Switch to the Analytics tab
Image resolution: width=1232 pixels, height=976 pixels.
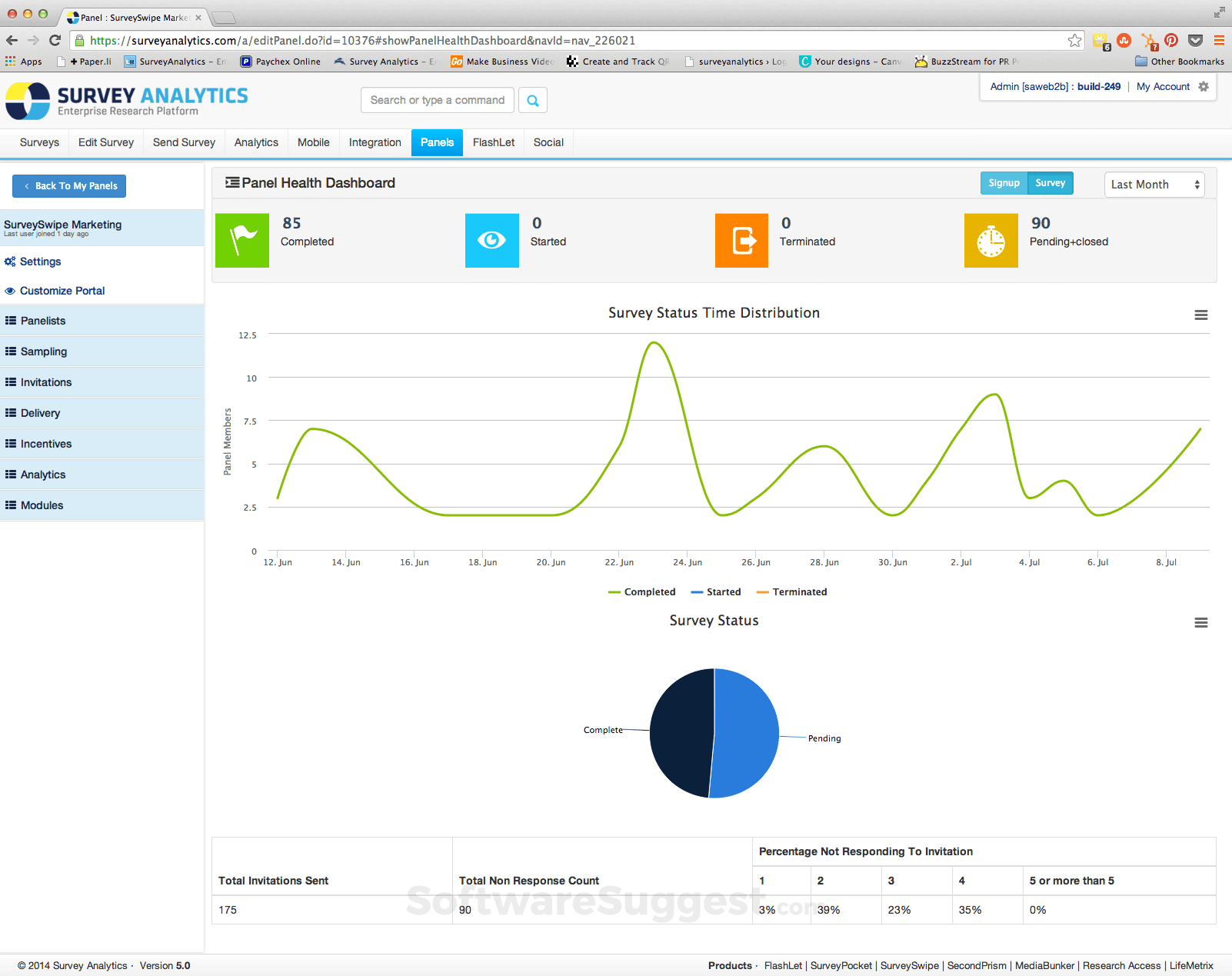[x=255, y=142]
